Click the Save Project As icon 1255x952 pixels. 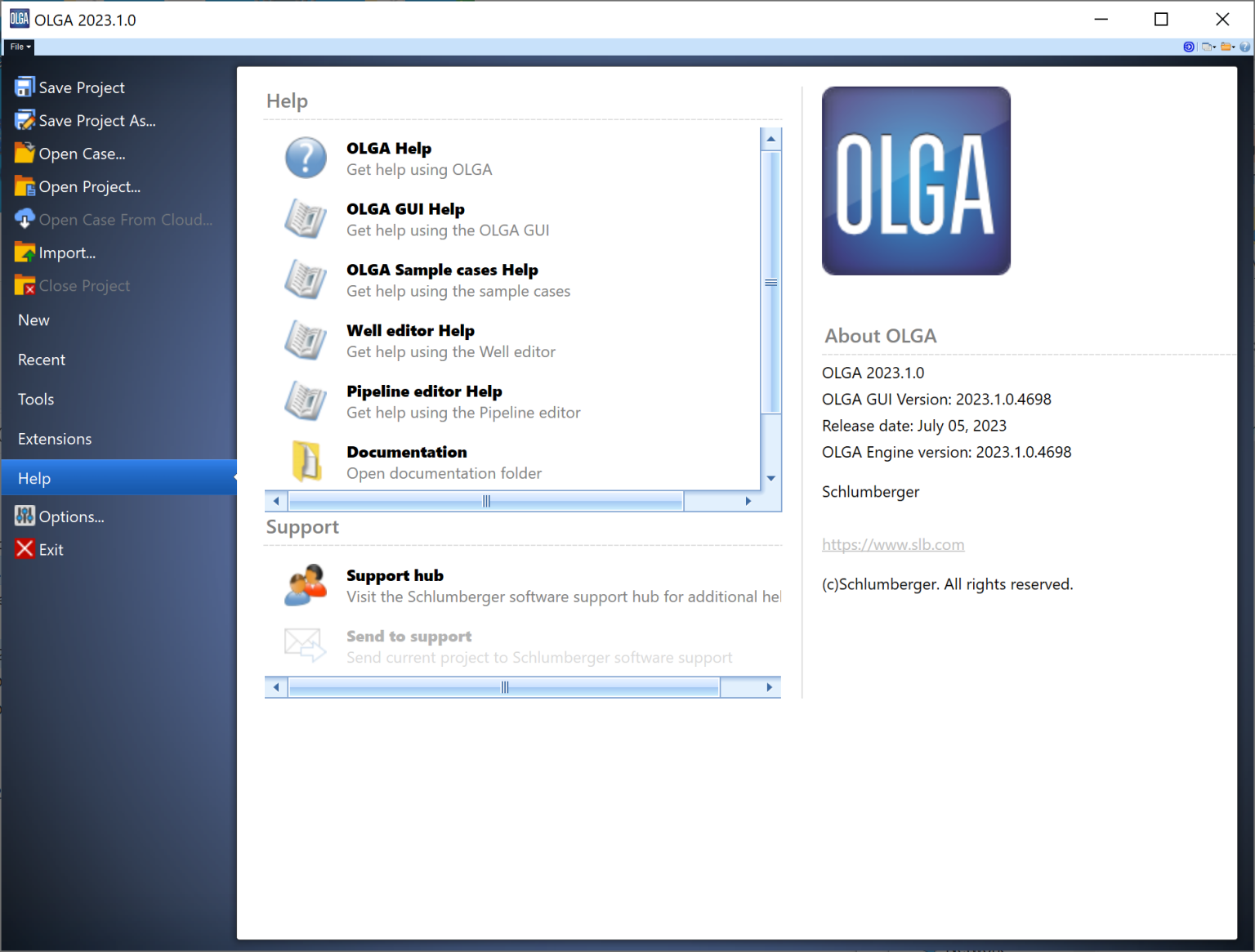[x=24, y=119]
